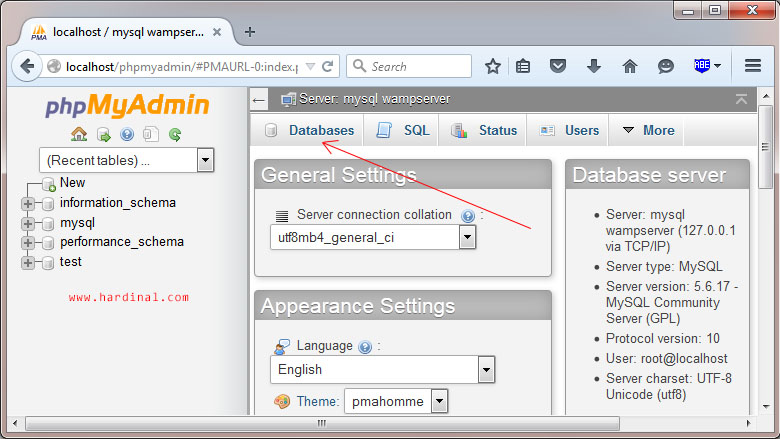The width and height of the screenshot is (780, 439).
Task: Open the phpMyAdmin logo
Action: click(127, 105)
